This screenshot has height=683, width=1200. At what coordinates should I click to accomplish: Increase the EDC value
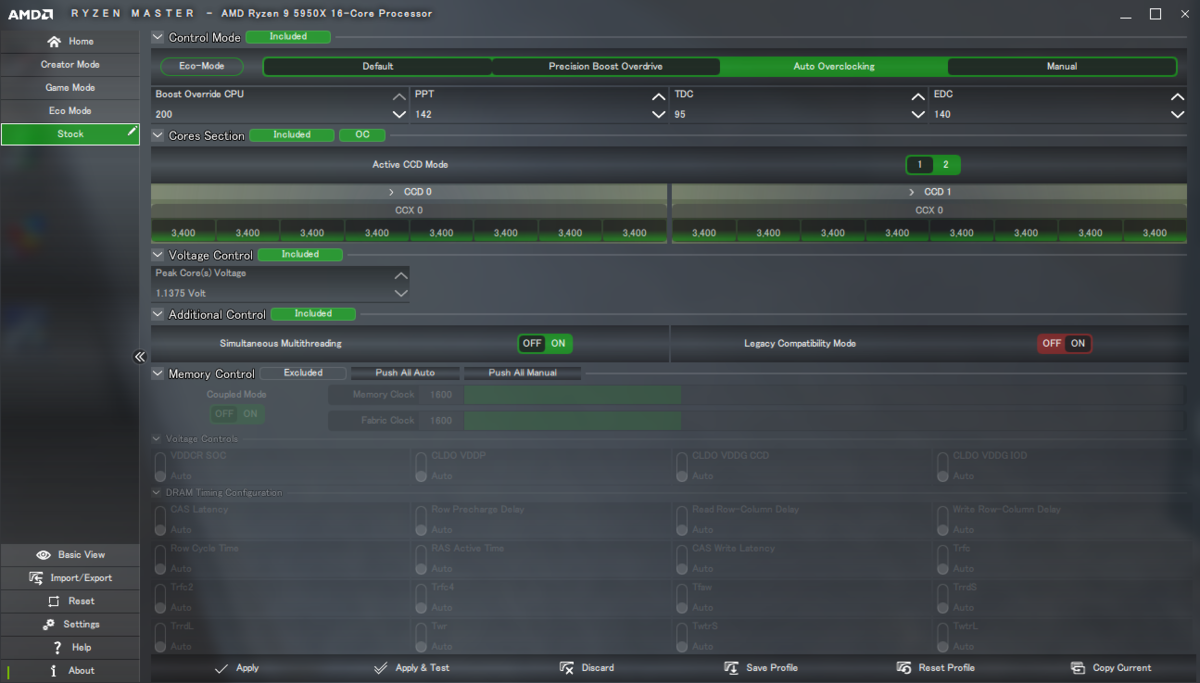coord(1177,97)
